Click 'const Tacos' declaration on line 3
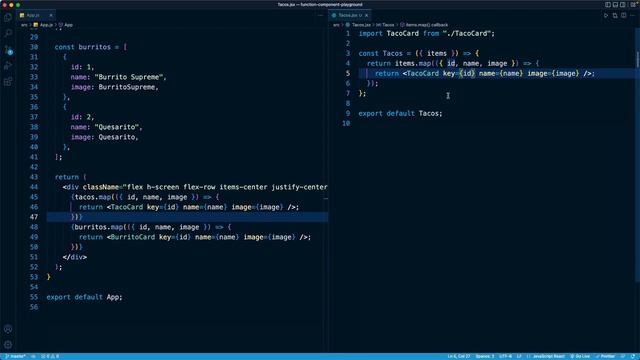Viewport: 640px width, 360px height. (x=380, y=53)
